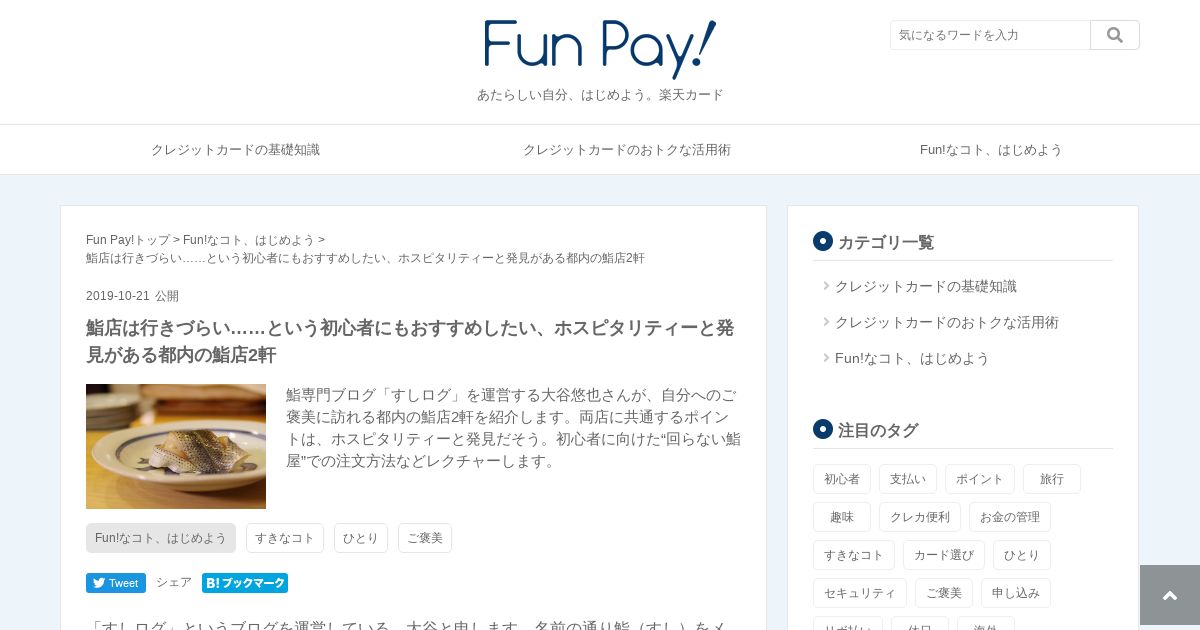Click the Tweet share button
The width and height of the screenshot is (1200, 630).
[x=116, y=583]
